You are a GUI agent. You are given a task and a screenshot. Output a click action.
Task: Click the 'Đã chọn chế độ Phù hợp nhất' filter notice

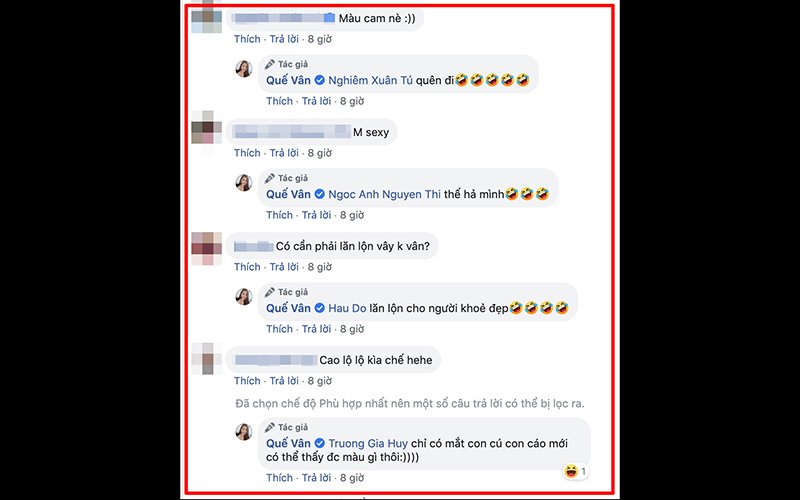[410, 404]
